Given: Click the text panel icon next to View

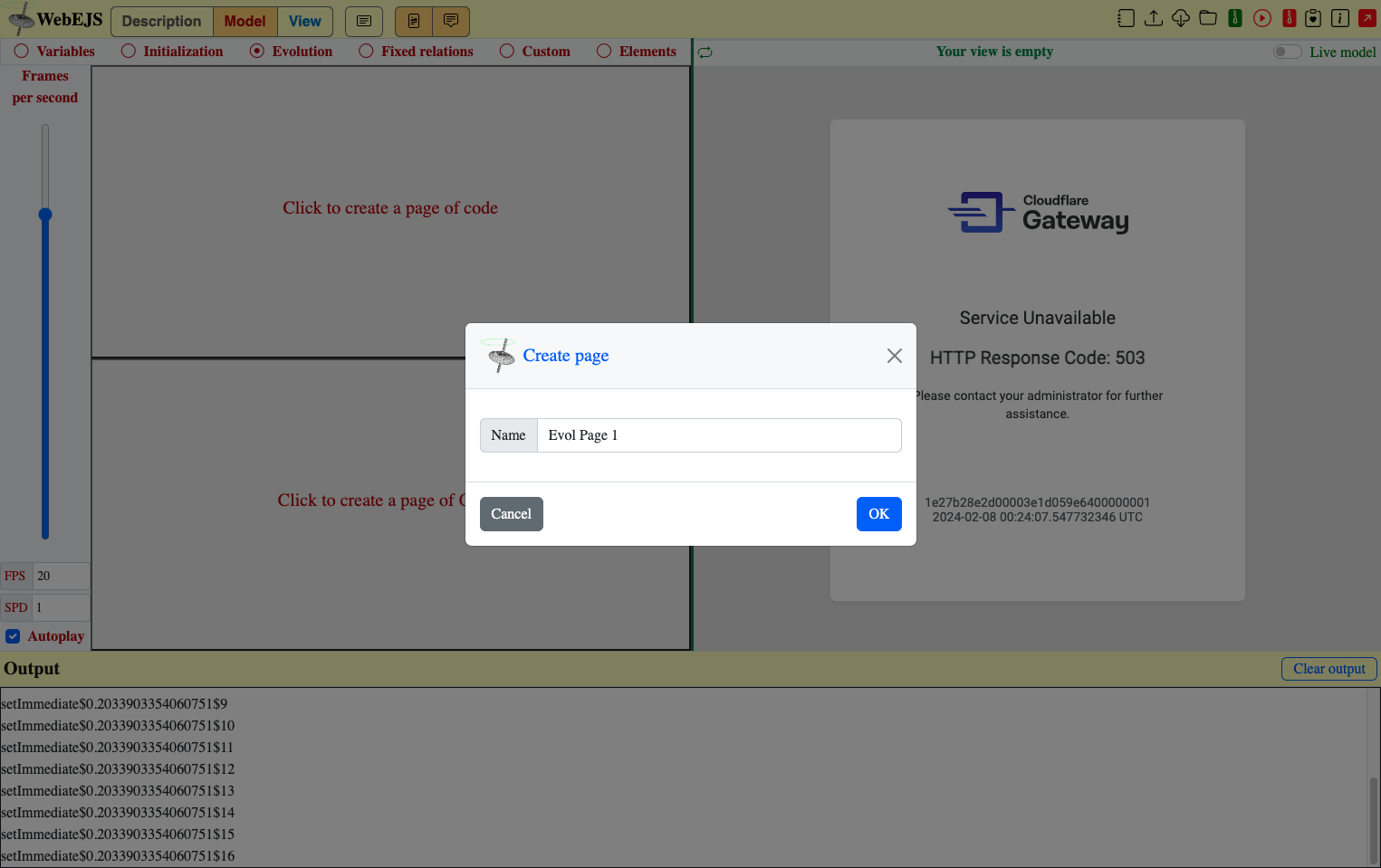Looking at the screenshot, I should pos(364,21).
